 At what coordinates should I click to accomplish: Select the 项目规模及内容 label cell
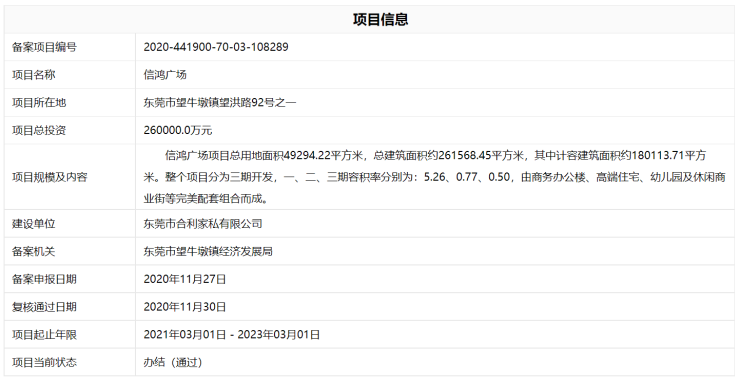70,177
